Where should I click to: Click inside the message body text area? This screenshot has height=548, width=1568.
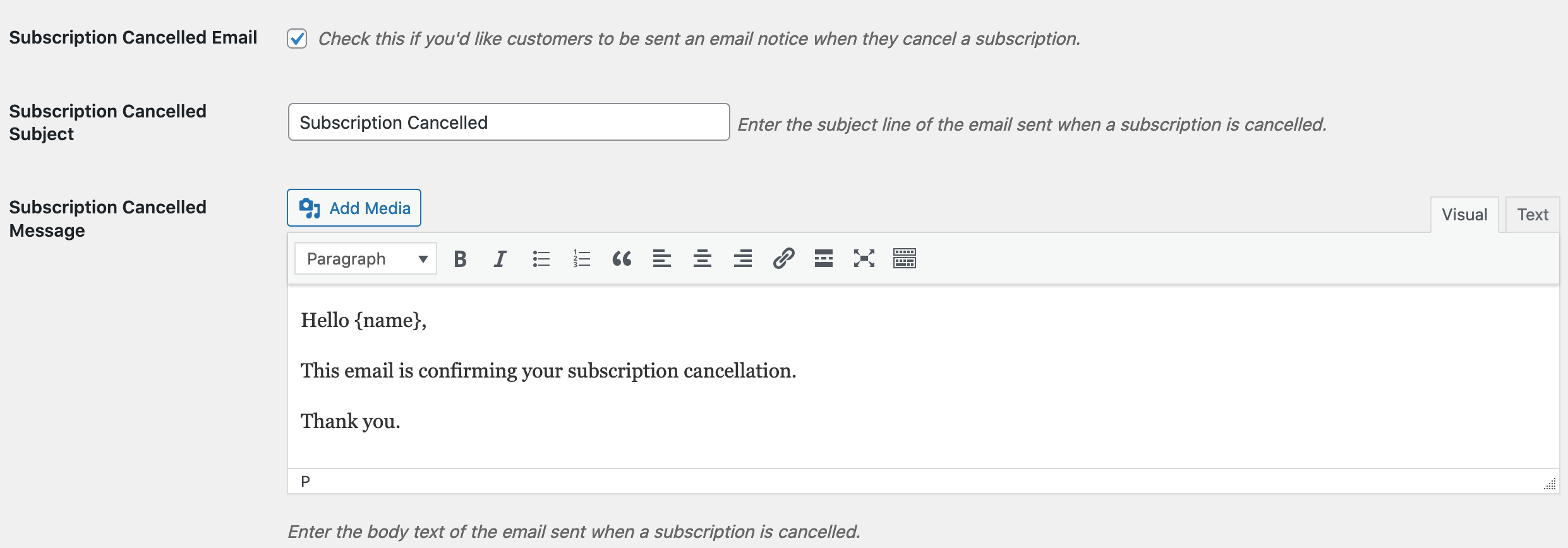[x=924, y=377]
